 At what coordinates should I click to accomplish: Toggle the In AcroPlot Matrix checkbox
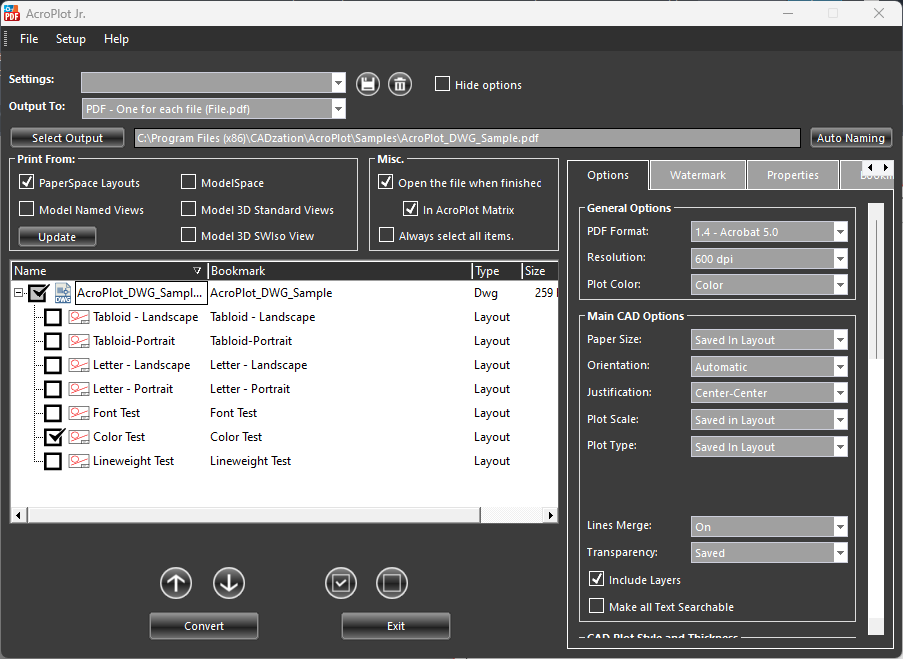(x=411, y=209)
